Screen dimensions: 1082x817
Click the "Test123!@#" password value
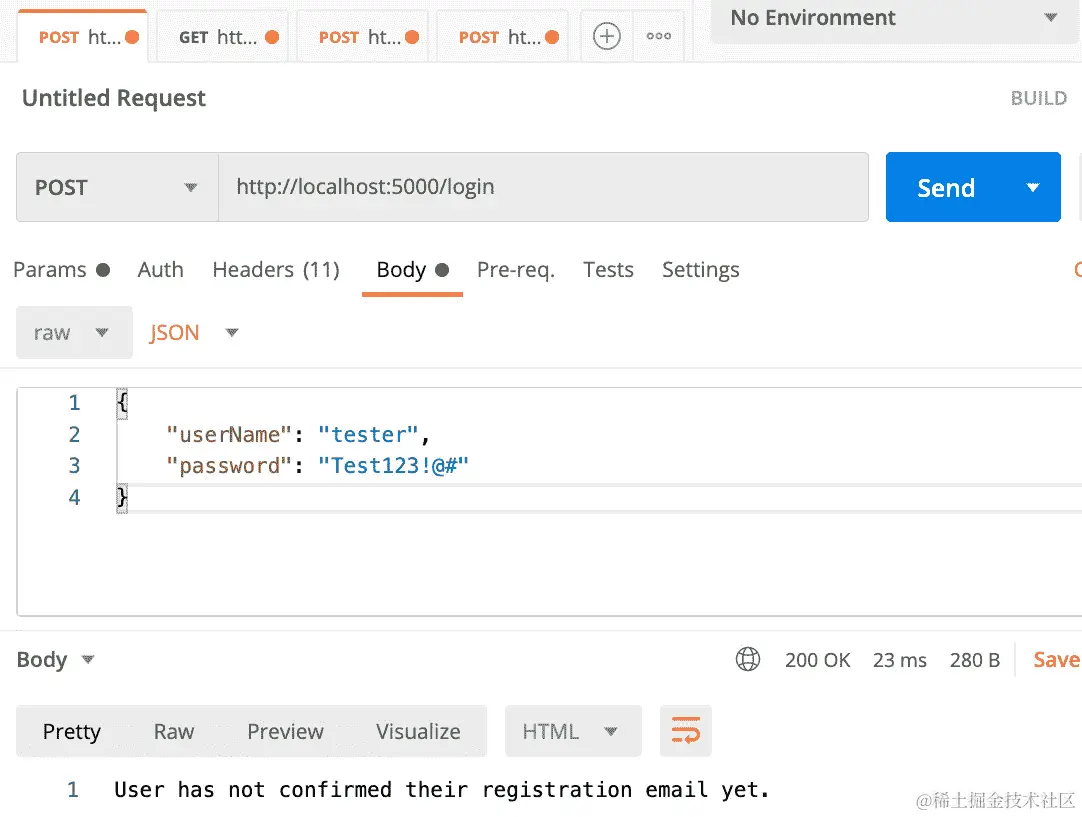[393, 466]
